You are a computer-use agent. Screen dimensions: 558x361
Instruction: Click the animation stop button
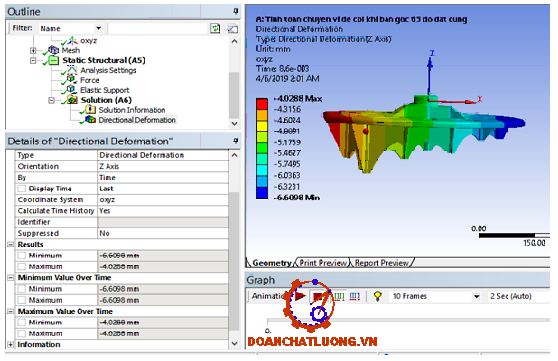(317, 296)
